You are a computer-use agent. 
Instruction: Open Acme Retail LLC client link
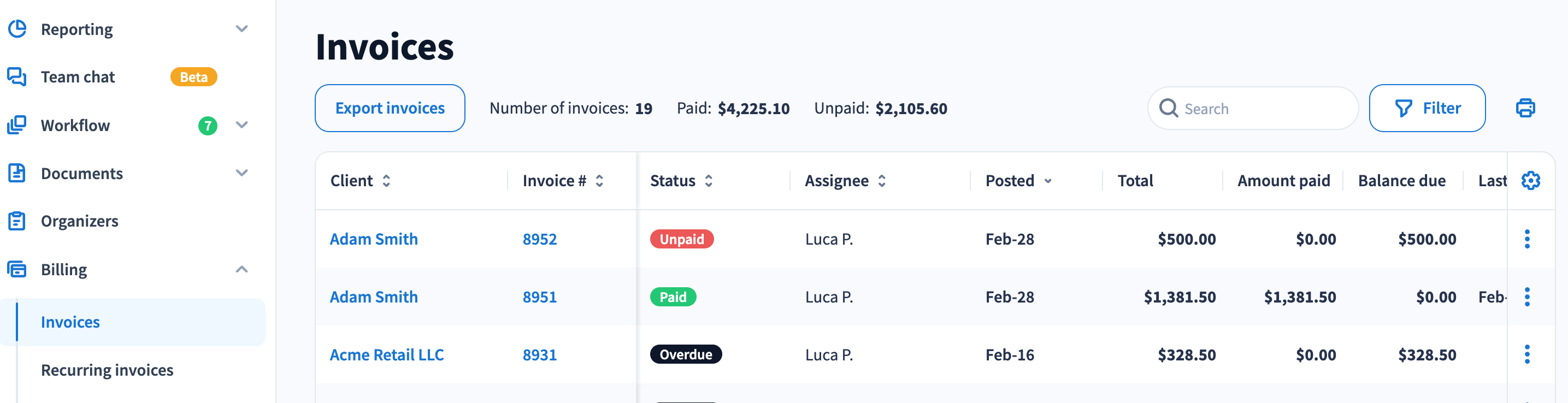click(x=386, y=355)
